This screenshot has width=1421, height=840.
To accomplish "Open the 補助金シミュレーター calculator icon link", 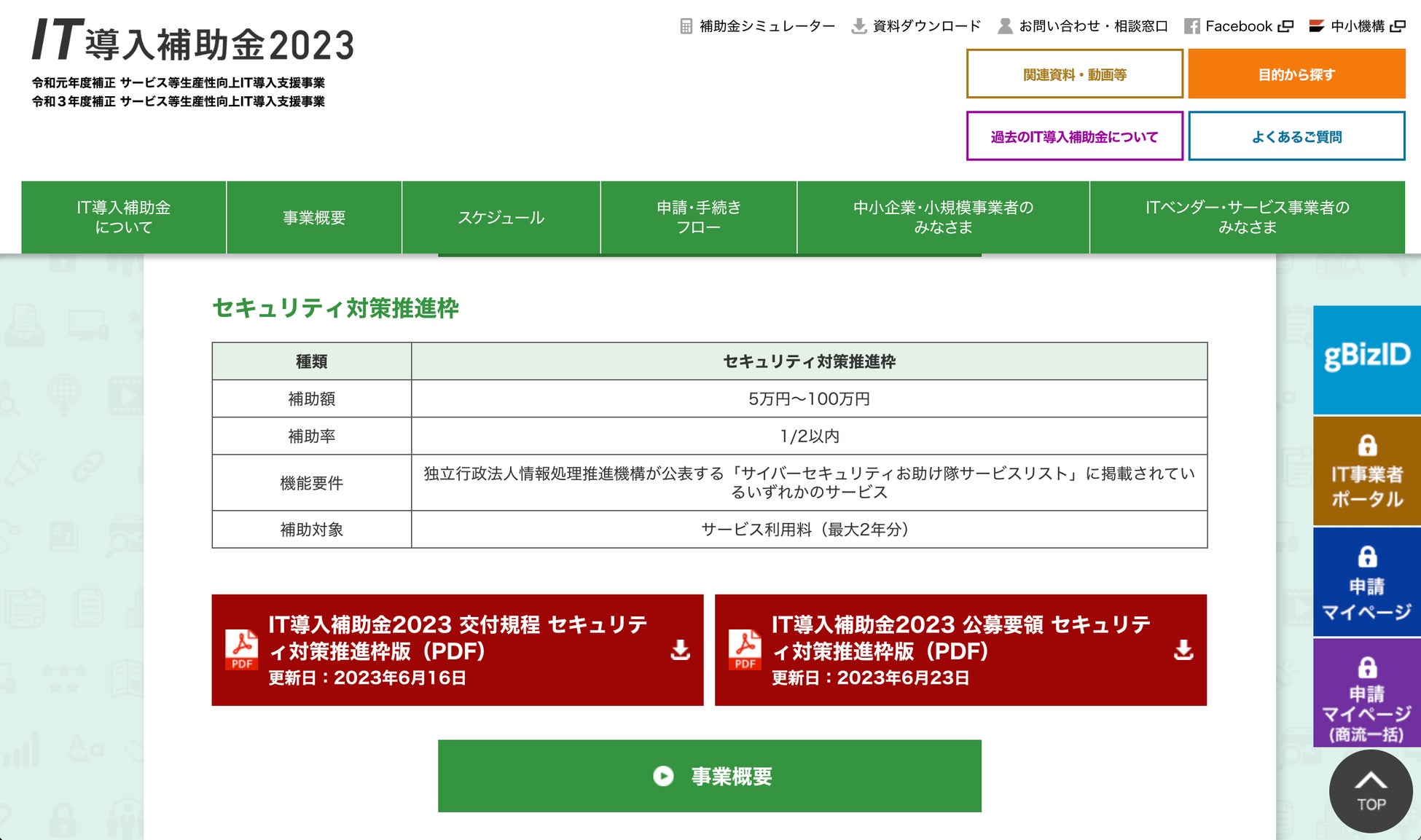I will [686, 26].
